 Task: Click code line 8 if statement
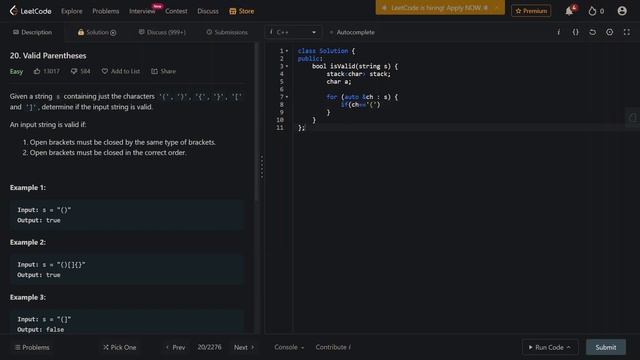[360, 105]
